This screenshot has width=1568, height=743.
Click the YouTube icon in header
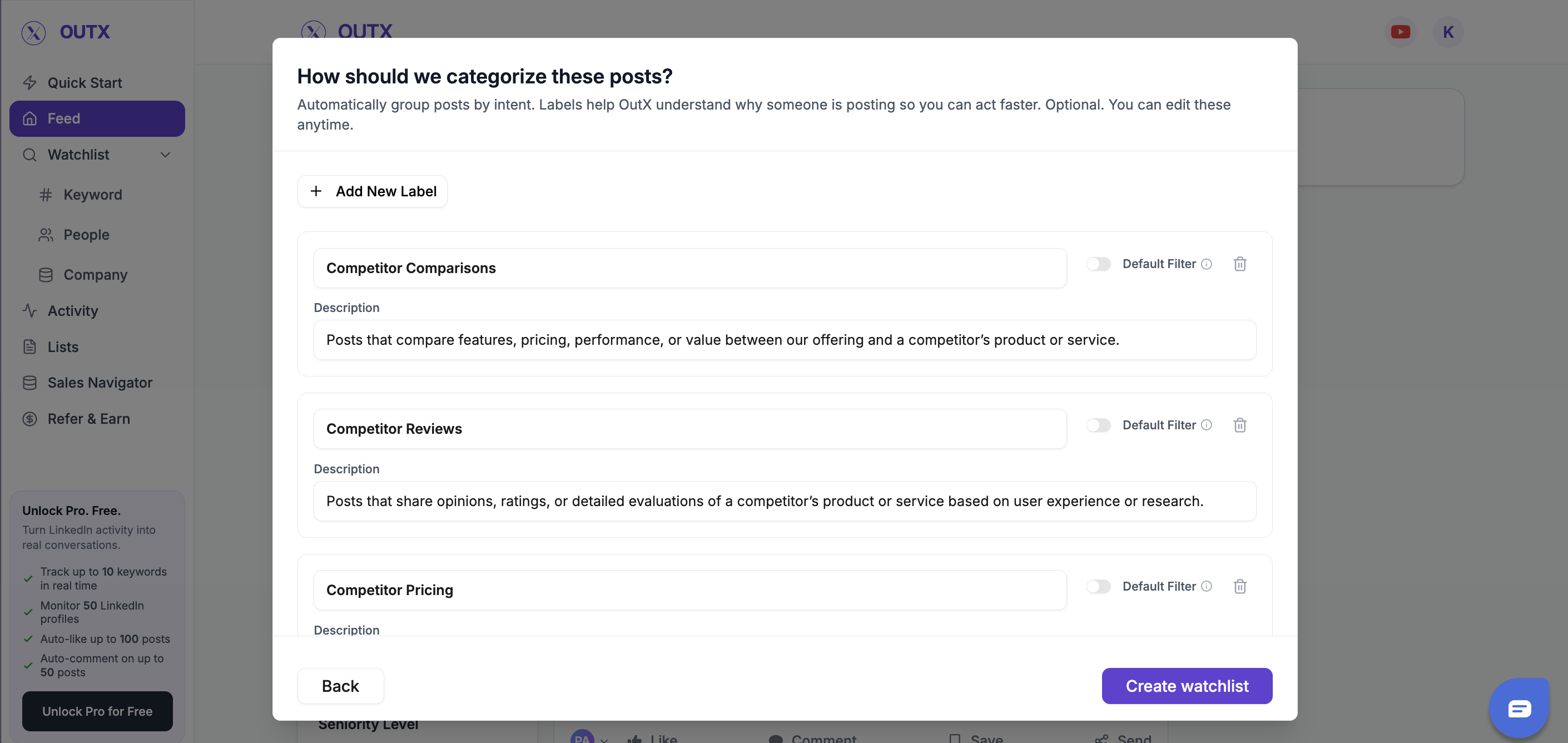(1400, 32)
